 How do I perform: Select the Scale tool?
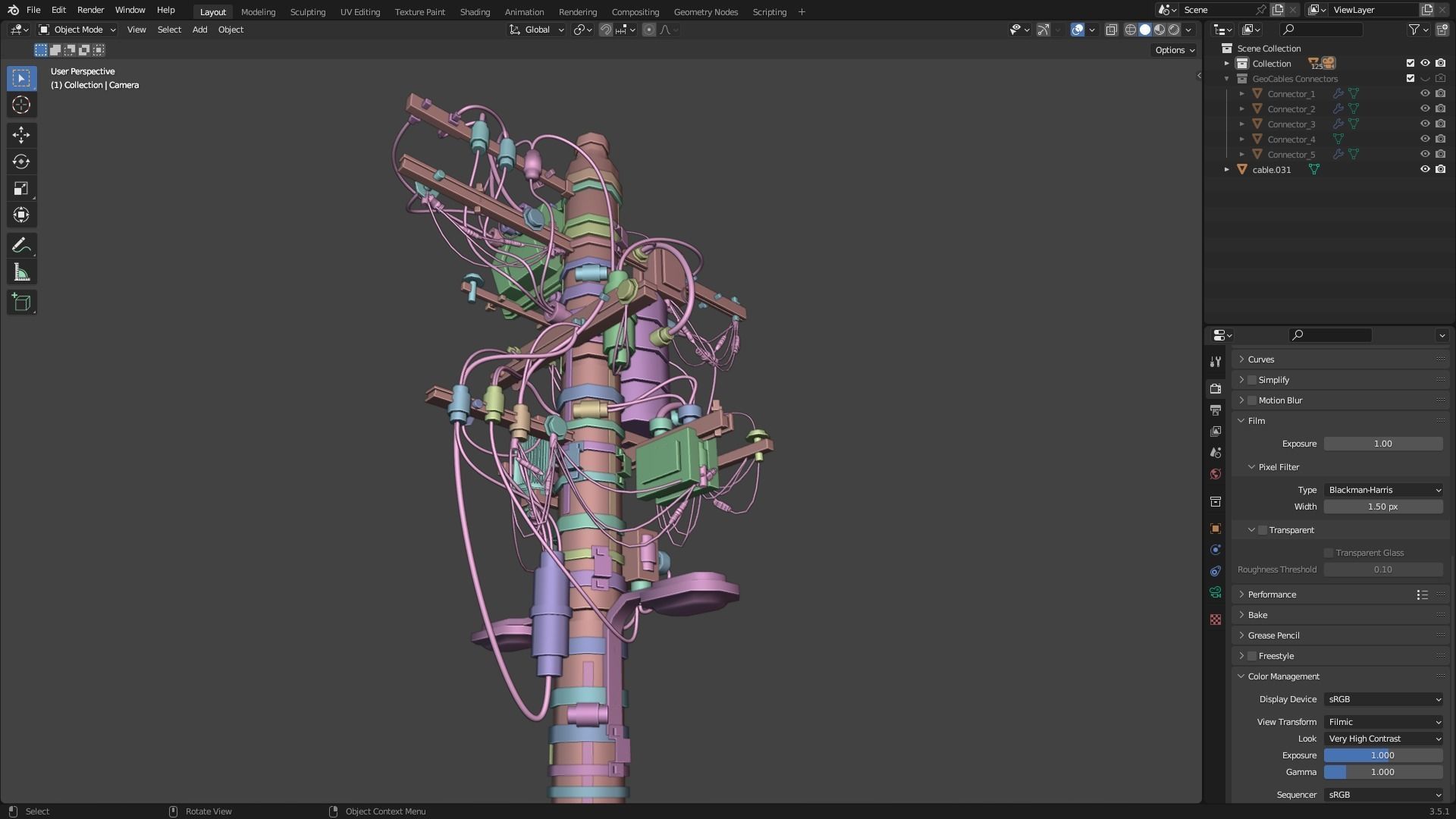21,188
